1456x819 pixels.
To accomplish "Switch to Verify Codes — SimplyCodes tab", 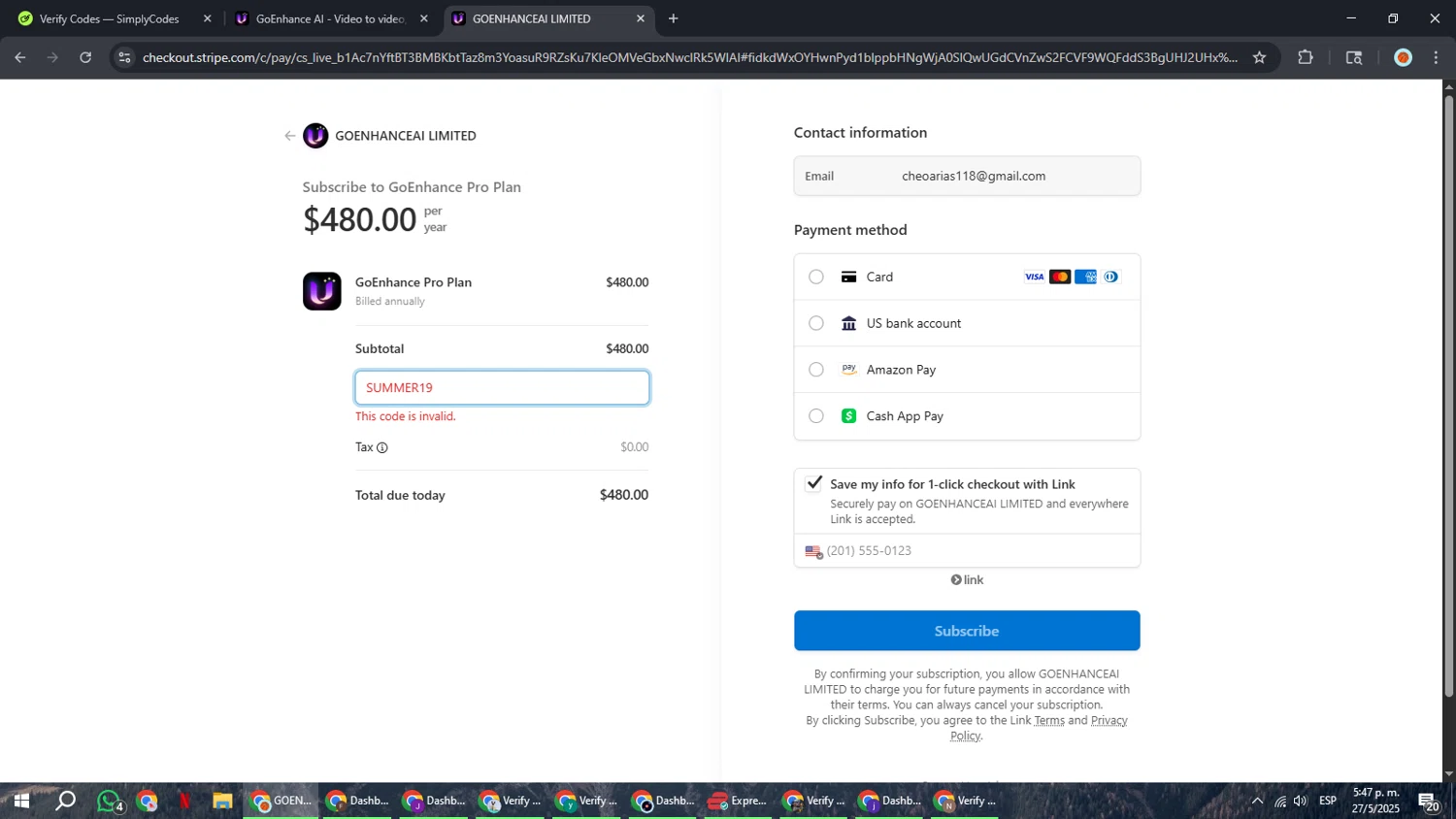I will (x=109, y=18).
